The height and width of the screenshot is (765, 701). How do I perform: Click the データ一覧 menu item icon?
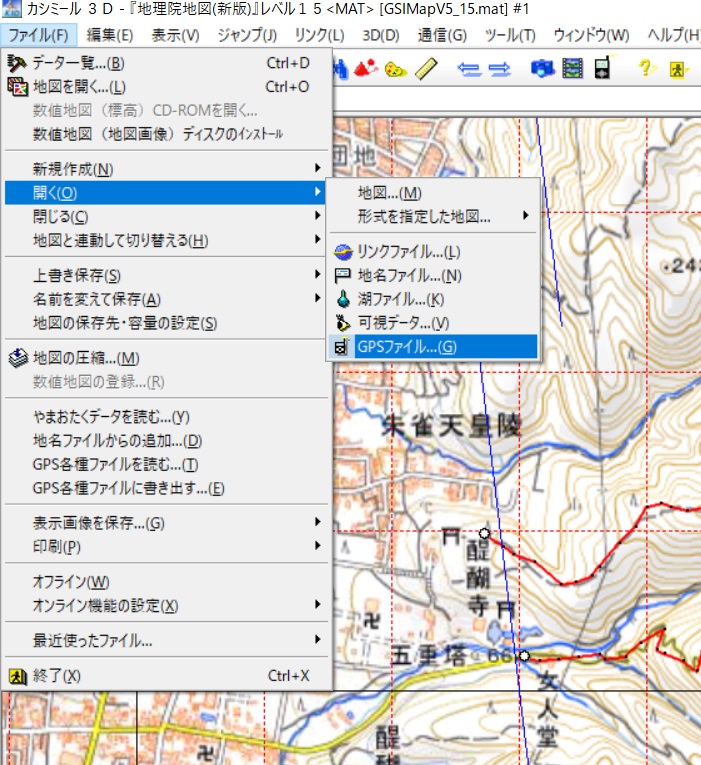[x=17, y=63]
